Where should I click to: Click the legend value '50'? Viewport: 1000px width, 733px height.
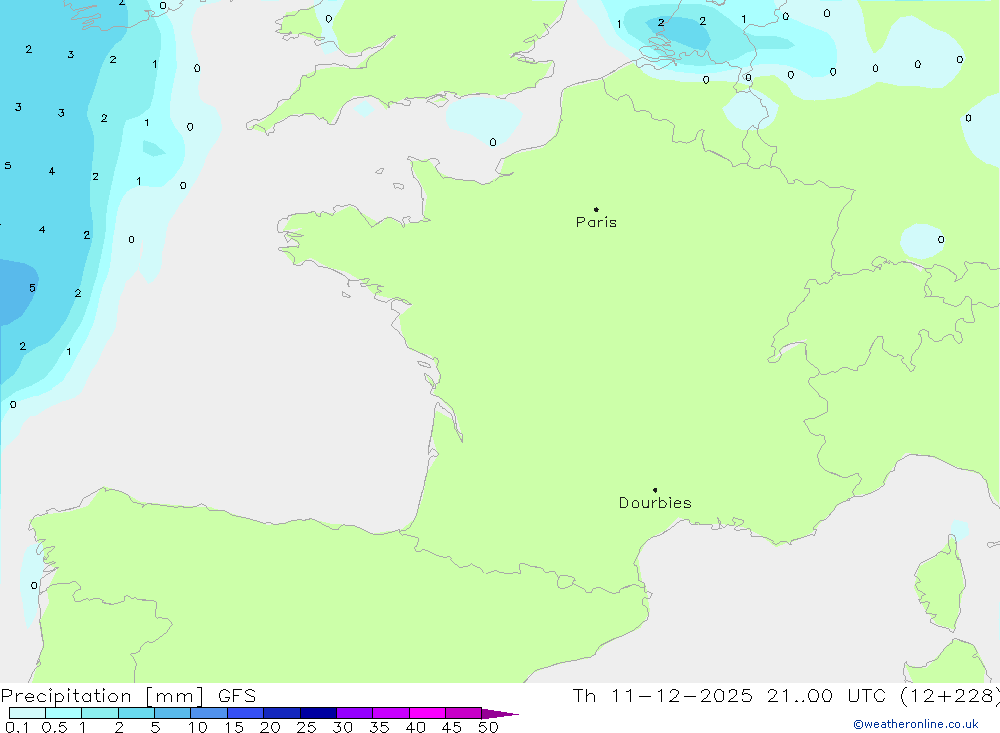(488, 727)
